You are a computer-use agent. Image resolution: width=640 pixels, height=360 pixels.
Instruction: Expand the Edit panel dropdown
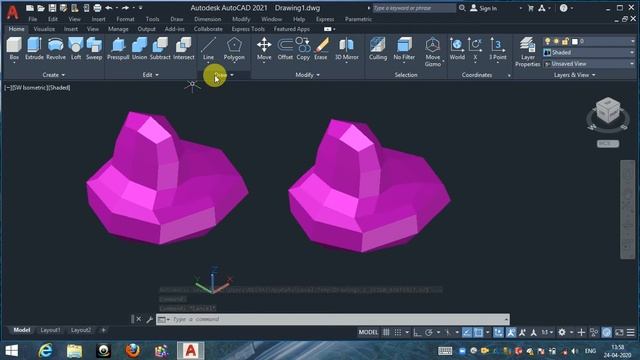coord(151,75)
